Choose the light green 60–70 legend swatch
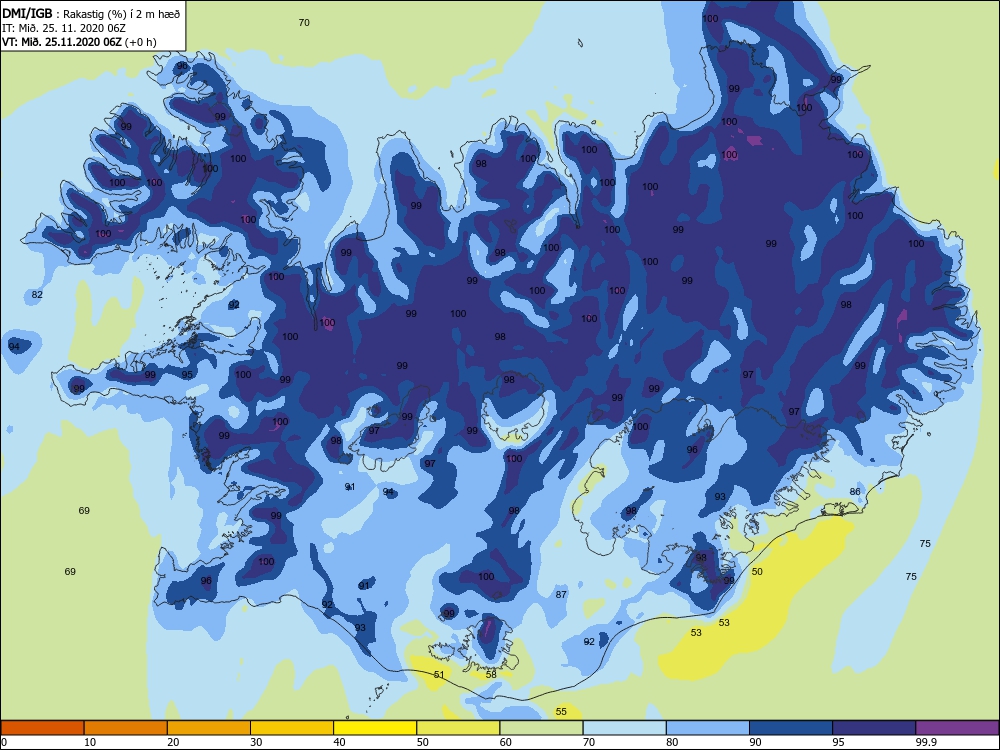 click(541, 728)
